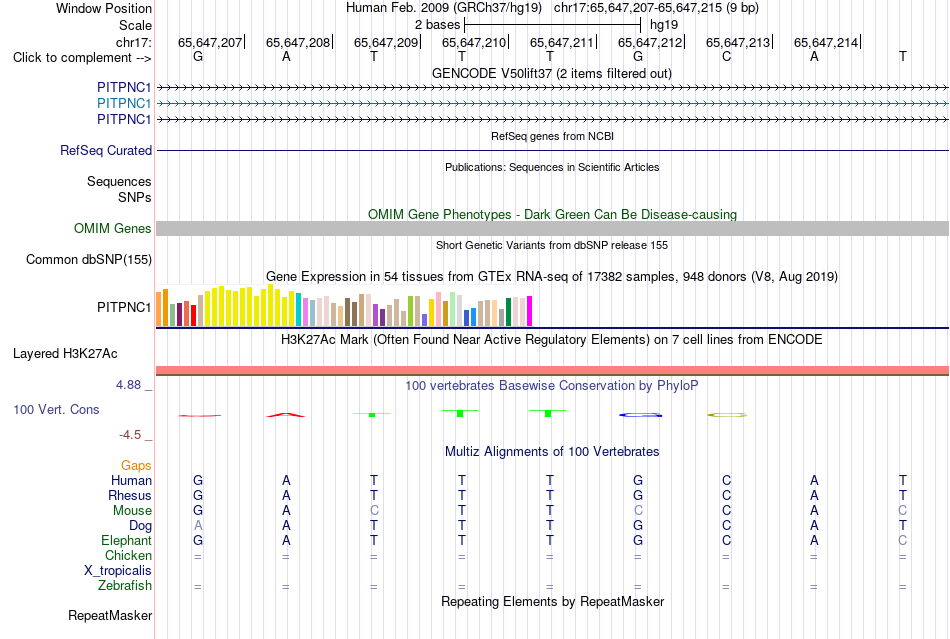The height and width of the screenshot is (639, 950).
Task: Click the orange Gaps label
Action: coord(136,465)
